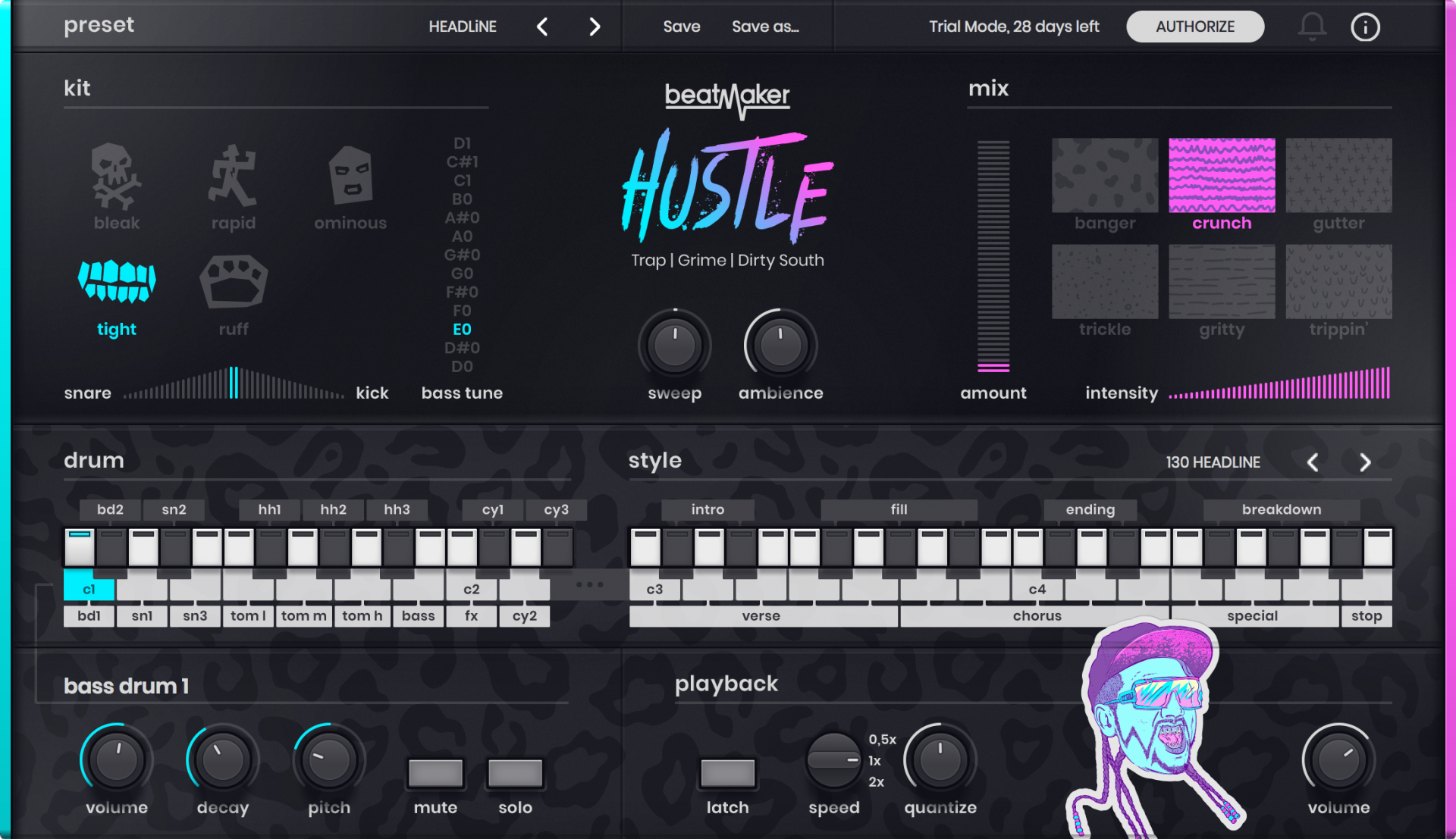Select the breakdown style section
The width and height of the screenshot is (1456, 839).
pyautogui.click(x=1281, y=509)
